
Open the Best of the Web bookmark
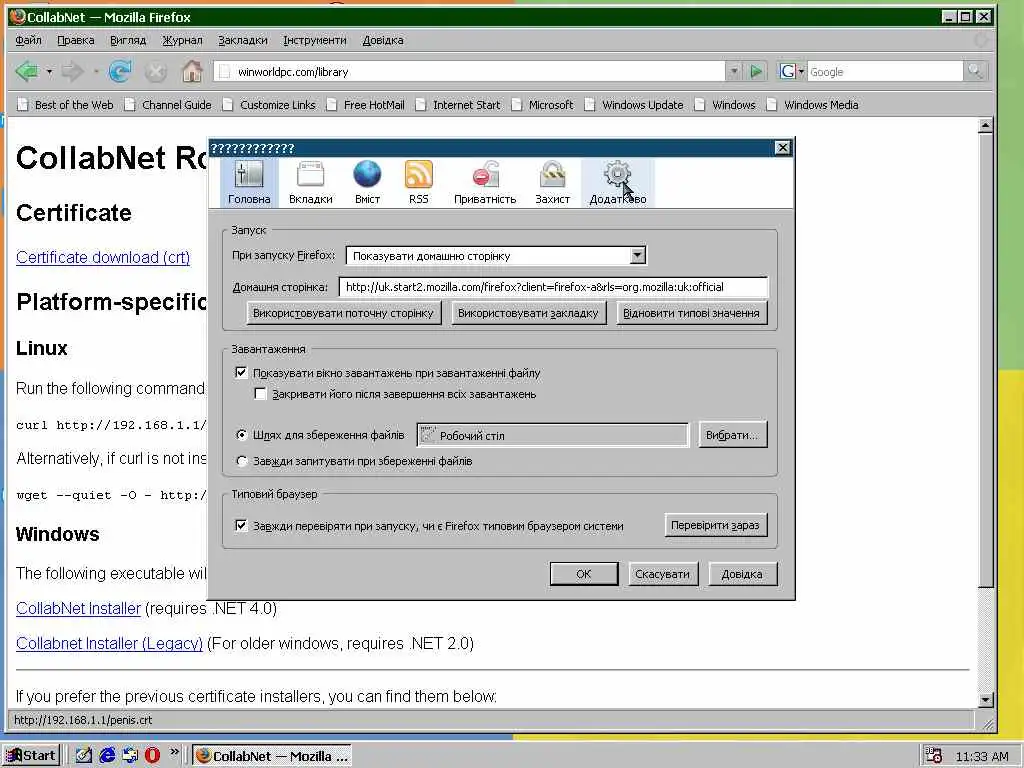pyautogui.click(x=65, y=104)
